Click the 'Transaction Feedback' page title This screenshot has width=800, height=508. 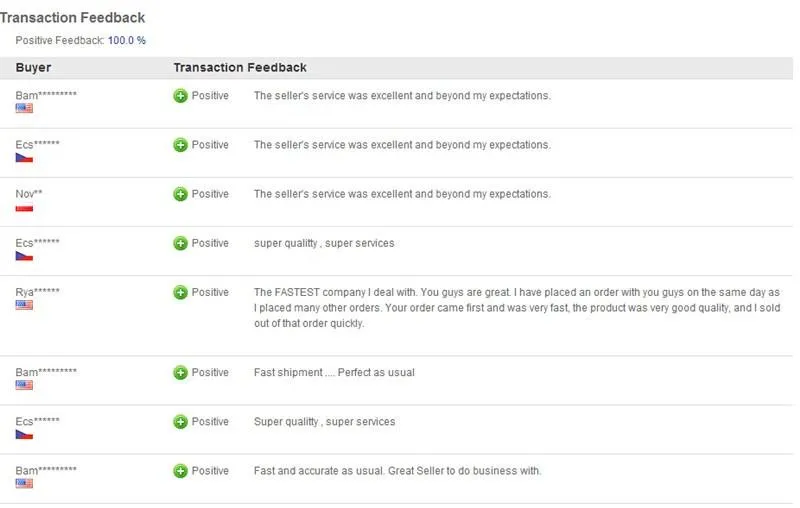[x=72, y=18]
